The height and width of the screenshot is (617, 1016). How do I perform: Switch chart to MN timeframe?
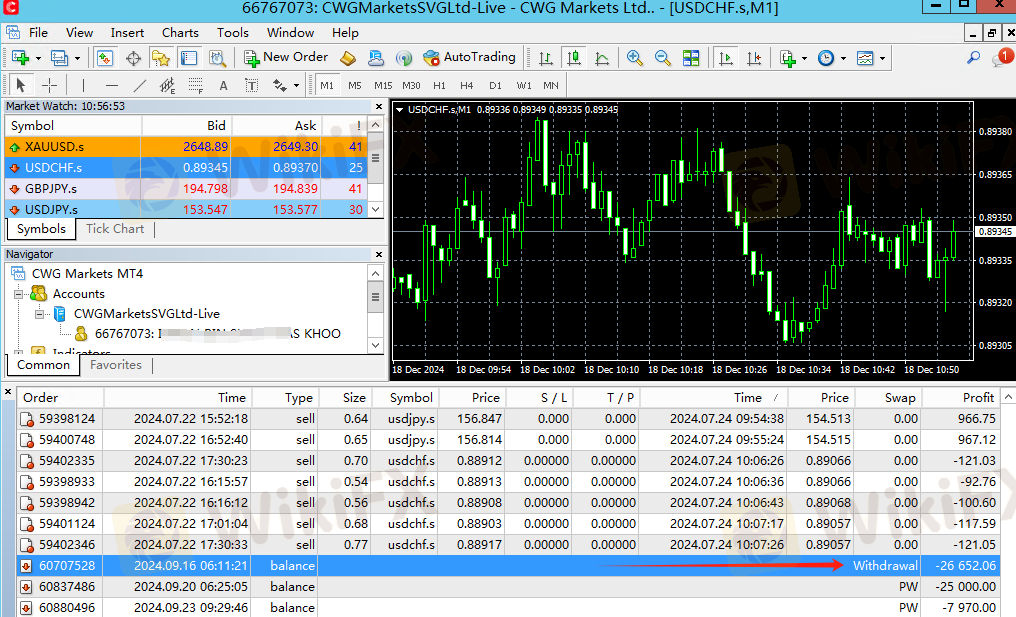[x=551, y=85]
